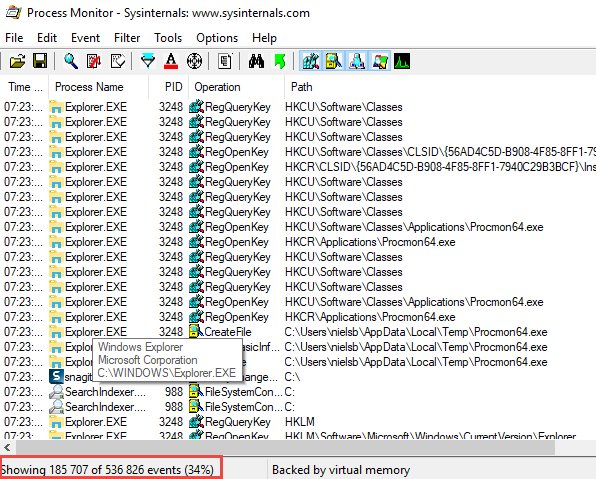Screen dimensions: 596x479
Task: Toggle Show Registry Activity icon
Action: coord(311,61)
